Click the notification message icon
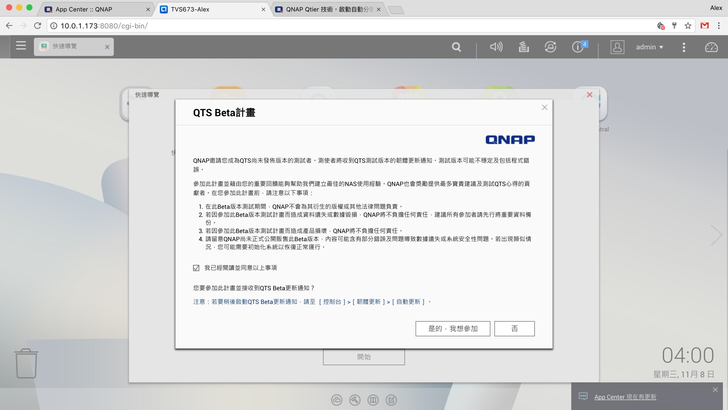Viewport: 728px width, 410px height. pos(583,396)
